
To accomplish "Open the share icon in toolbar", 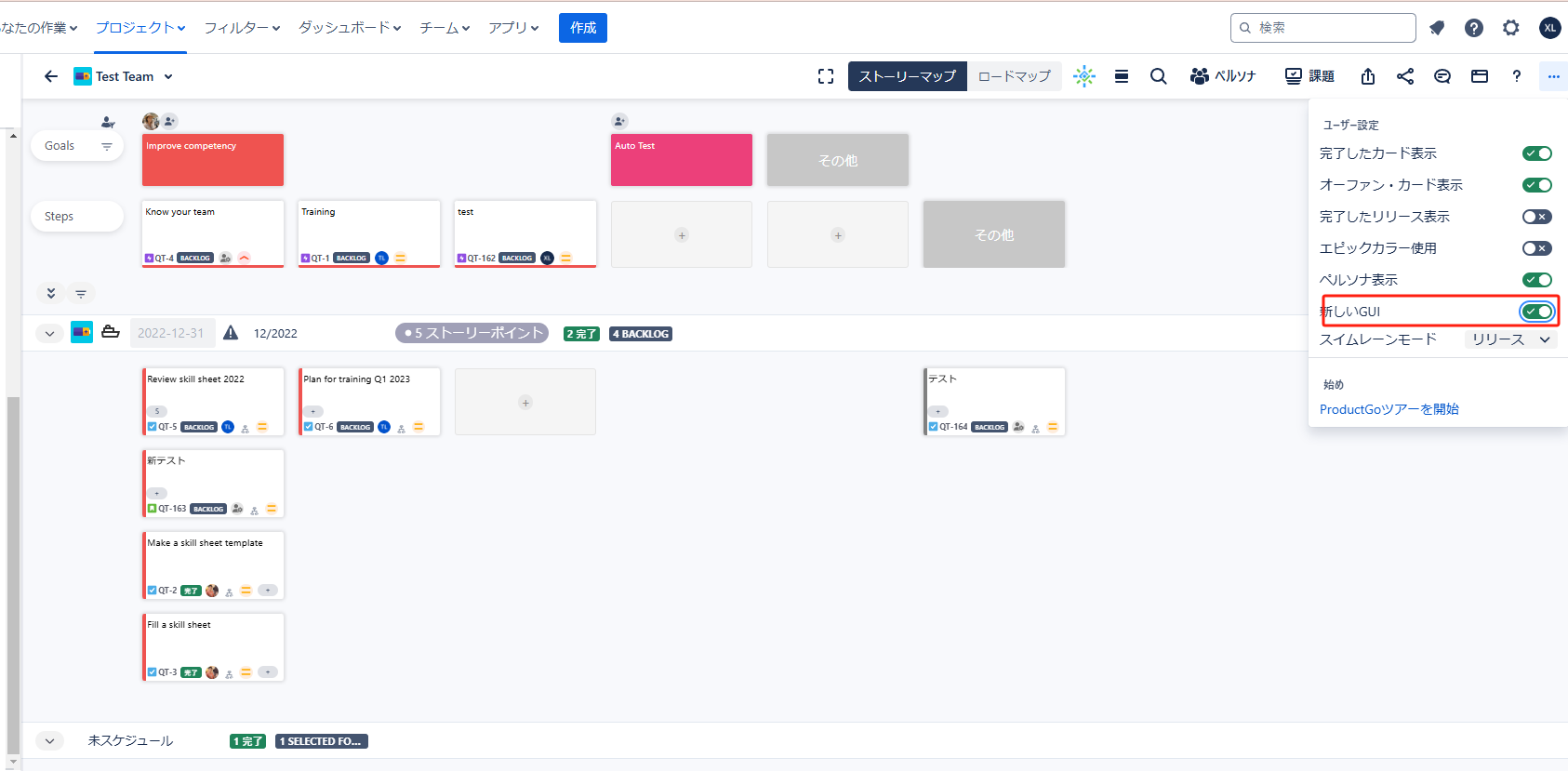I will coord(1404,76).
